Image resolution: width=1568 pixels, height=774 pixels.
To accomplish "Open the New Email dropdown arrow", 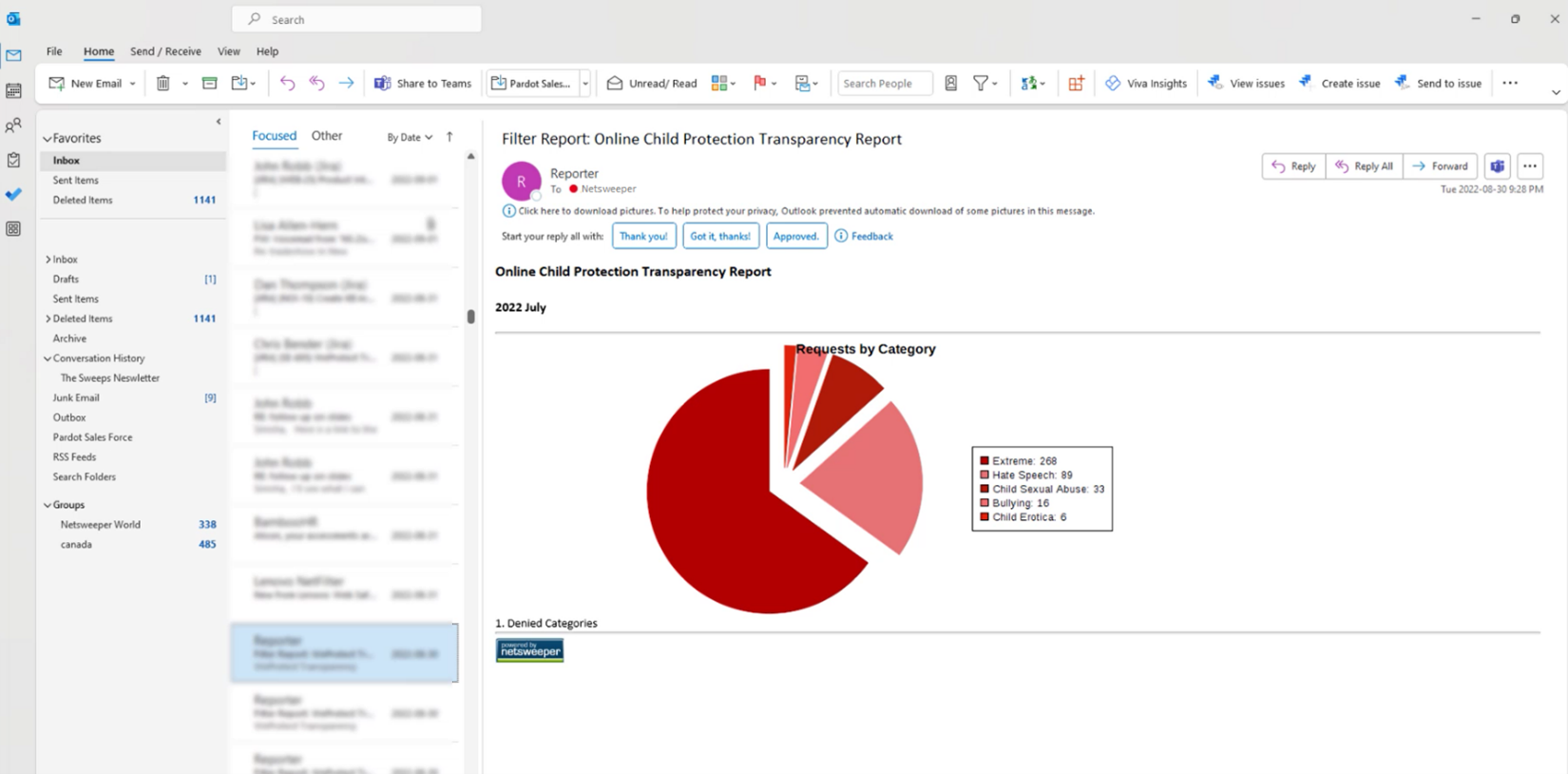I will pyautogui.click(x=132, y=84).
